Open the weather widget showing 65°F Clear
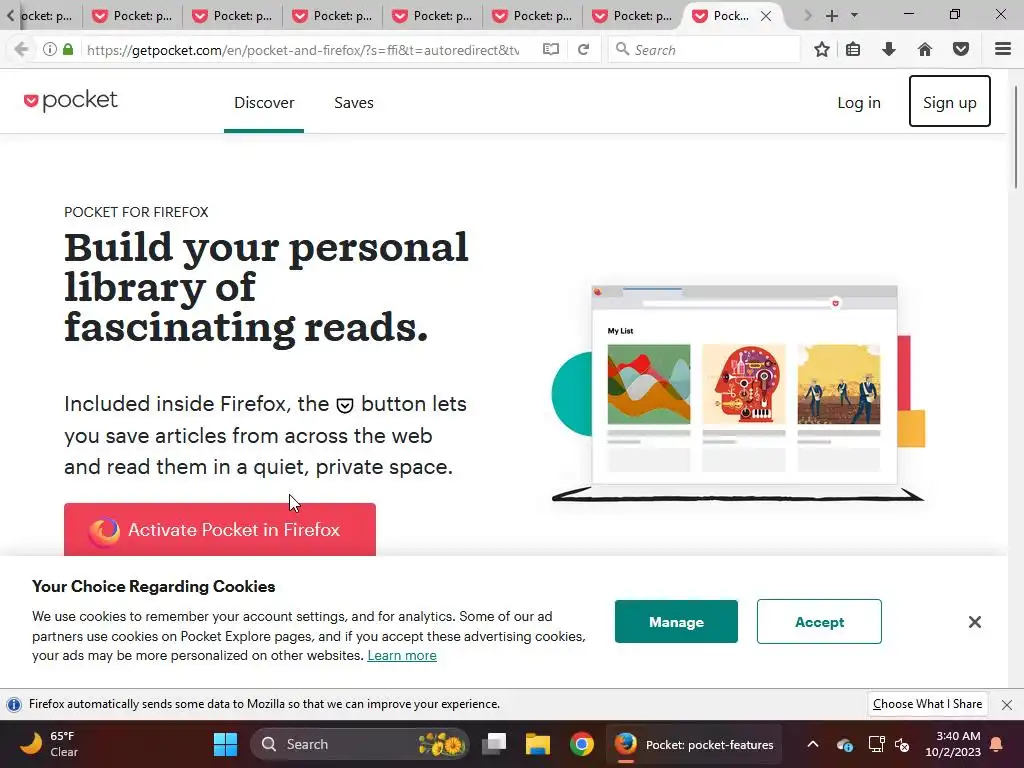The height and width of the screenshot is (768, 1024). (x=48, y=744)
